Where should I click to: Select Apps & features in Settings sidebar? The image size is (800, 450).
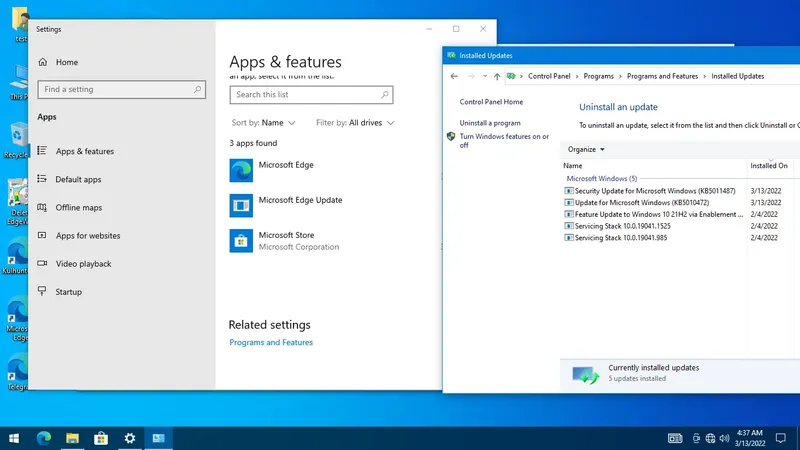coord(85,151)
